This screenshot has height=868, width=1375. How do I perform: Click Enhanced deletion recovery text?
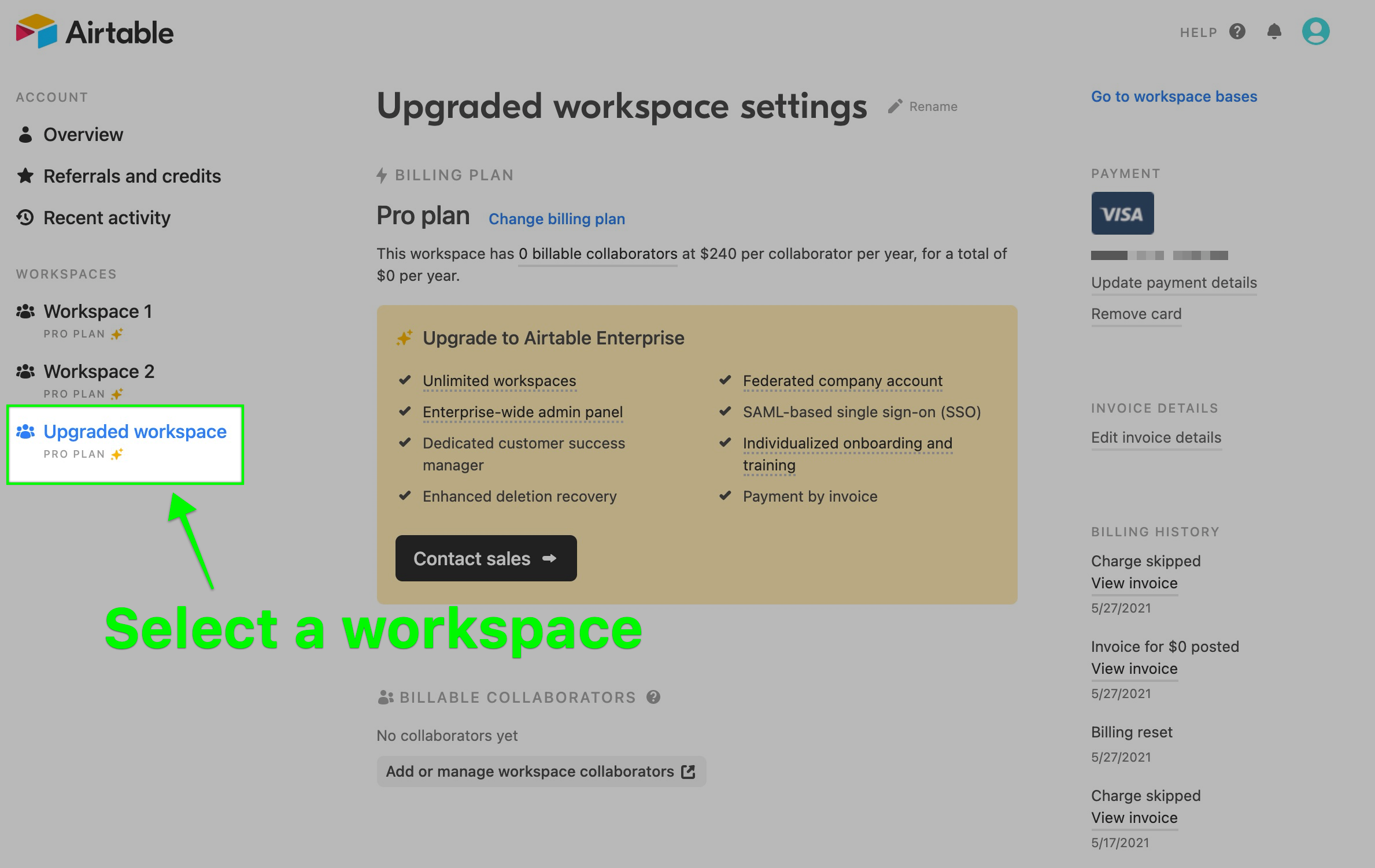[520, 496]
